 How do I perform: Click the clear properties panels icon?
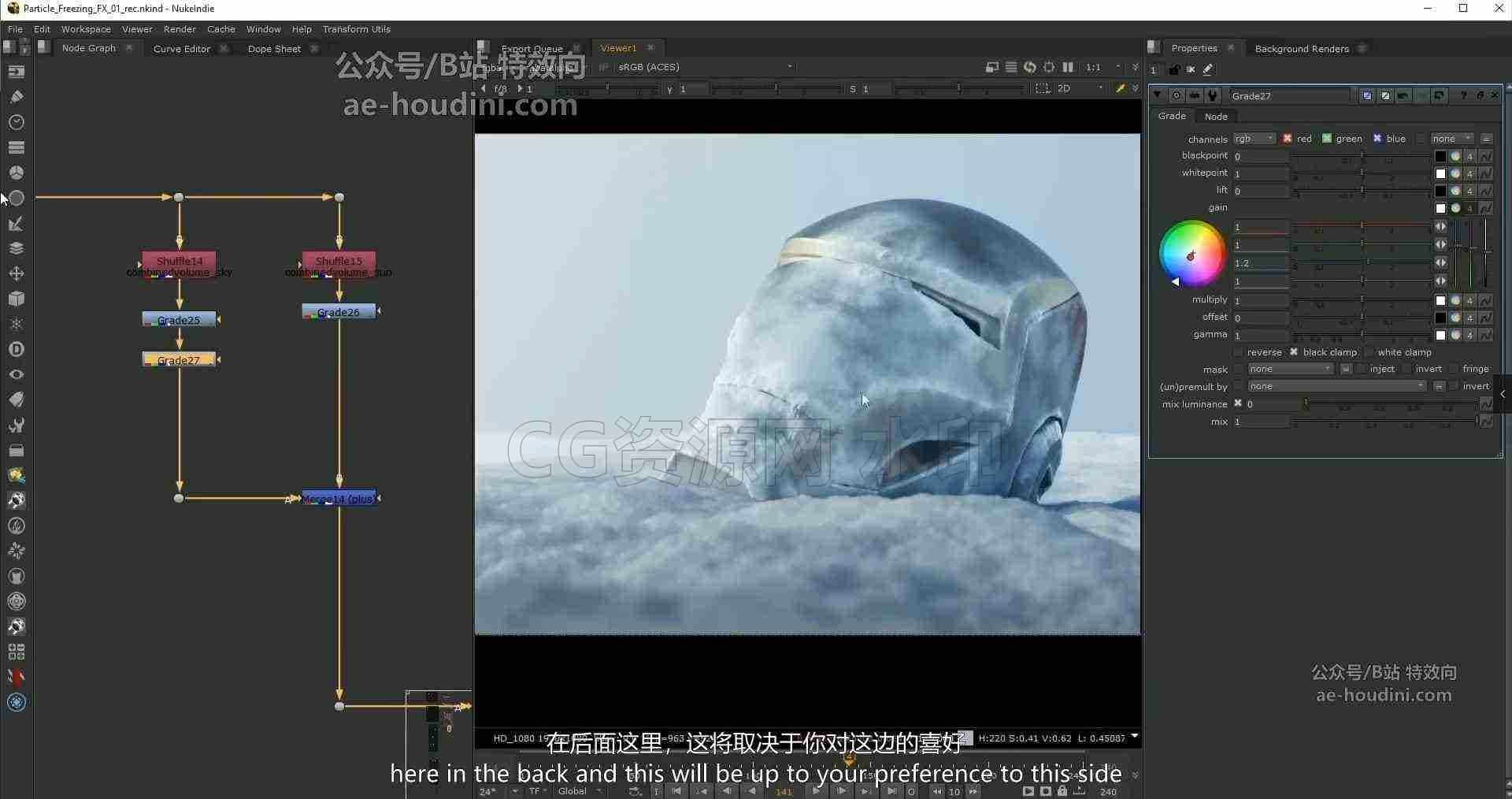(1191, 69)
